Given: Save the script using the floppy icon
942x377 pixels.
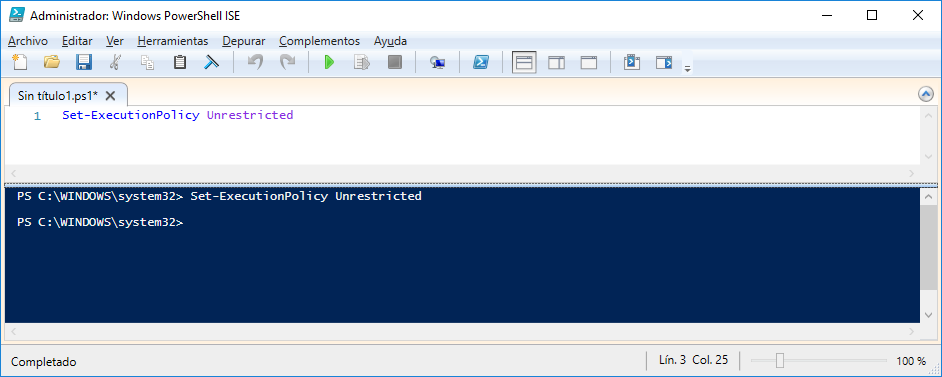Looking at the screenshot, I should point(84,62).
